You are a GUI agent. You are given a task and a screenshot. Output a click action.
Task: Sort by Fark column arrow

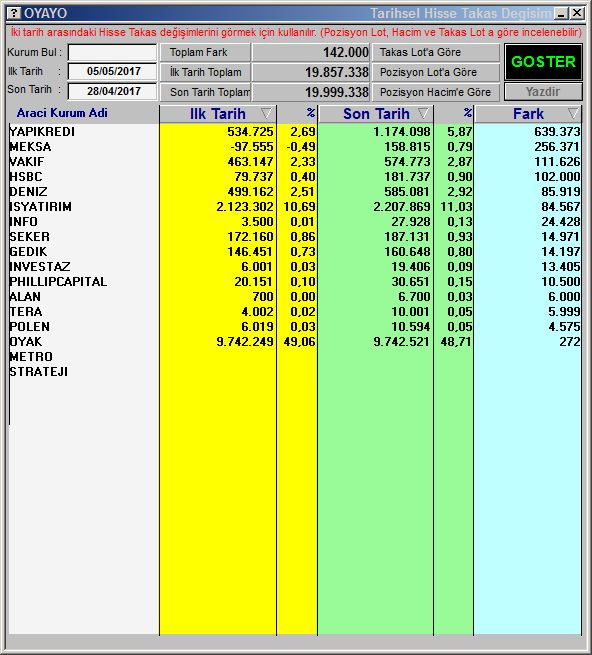(573, 113)
